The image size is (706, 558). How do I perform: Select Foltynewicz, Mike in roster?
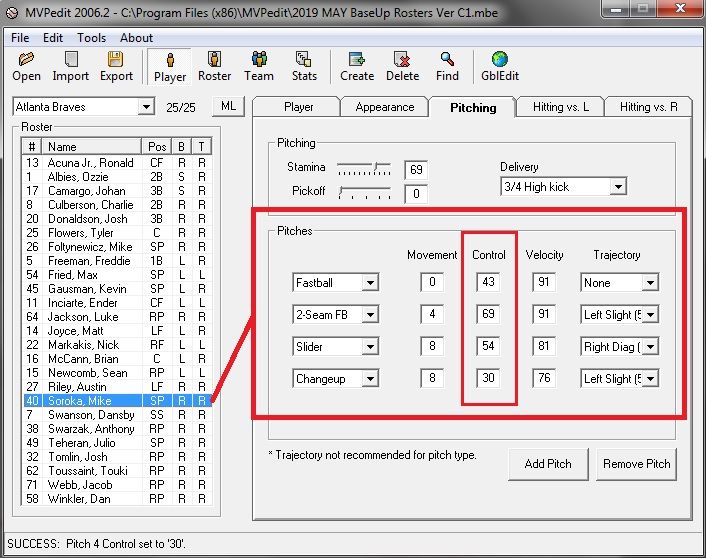117,247
